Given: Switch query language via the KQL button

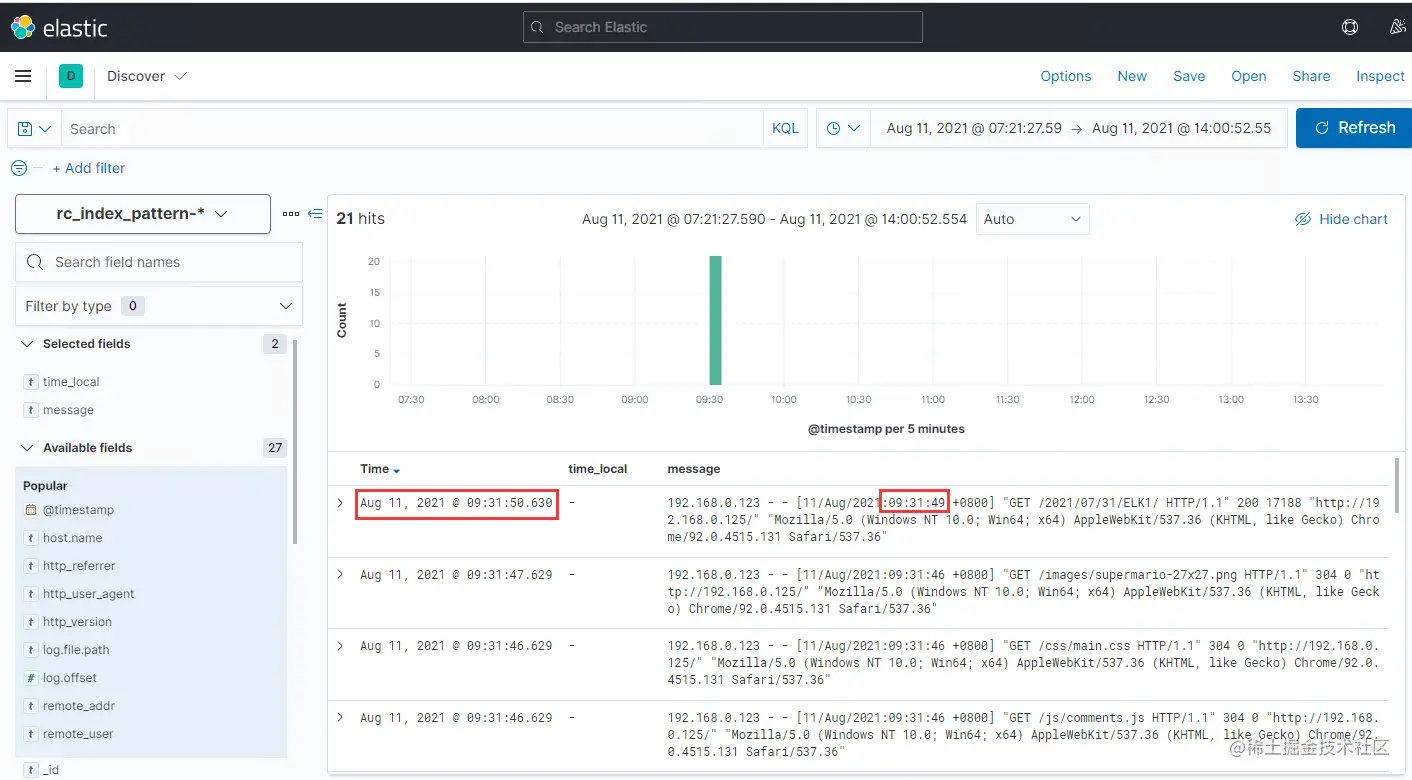Looking at the screenshot, I should (x=785, y=128).
